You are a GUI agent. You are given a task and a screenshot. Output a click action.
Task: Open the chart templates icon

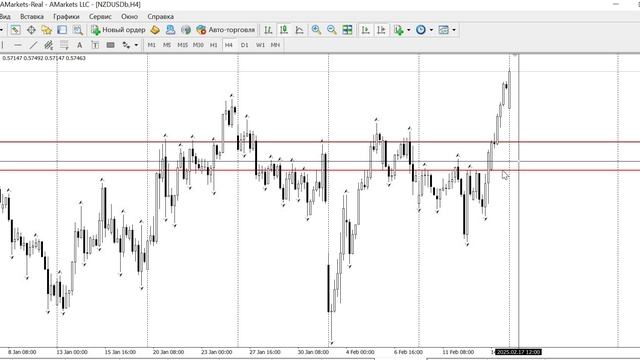[x=443, y=30]
